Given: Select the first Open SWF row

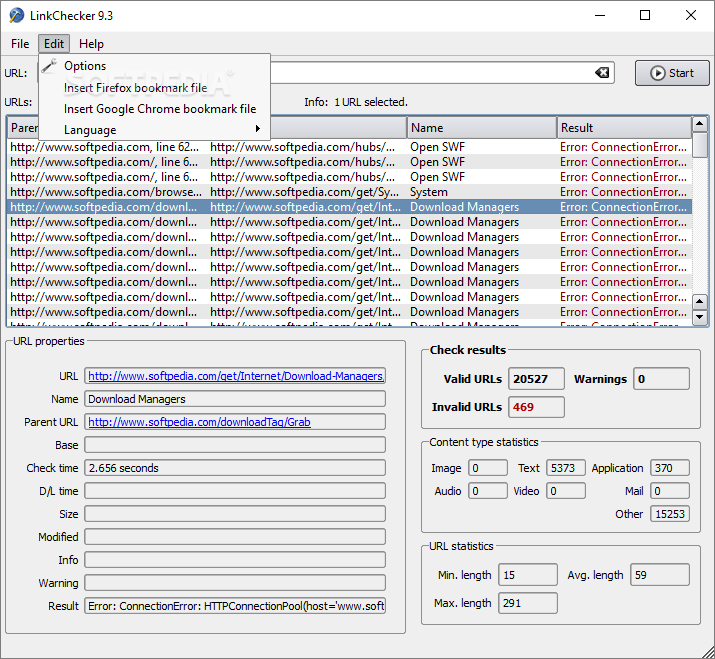Looking at the screenshot, I should (x=349, y=147).
